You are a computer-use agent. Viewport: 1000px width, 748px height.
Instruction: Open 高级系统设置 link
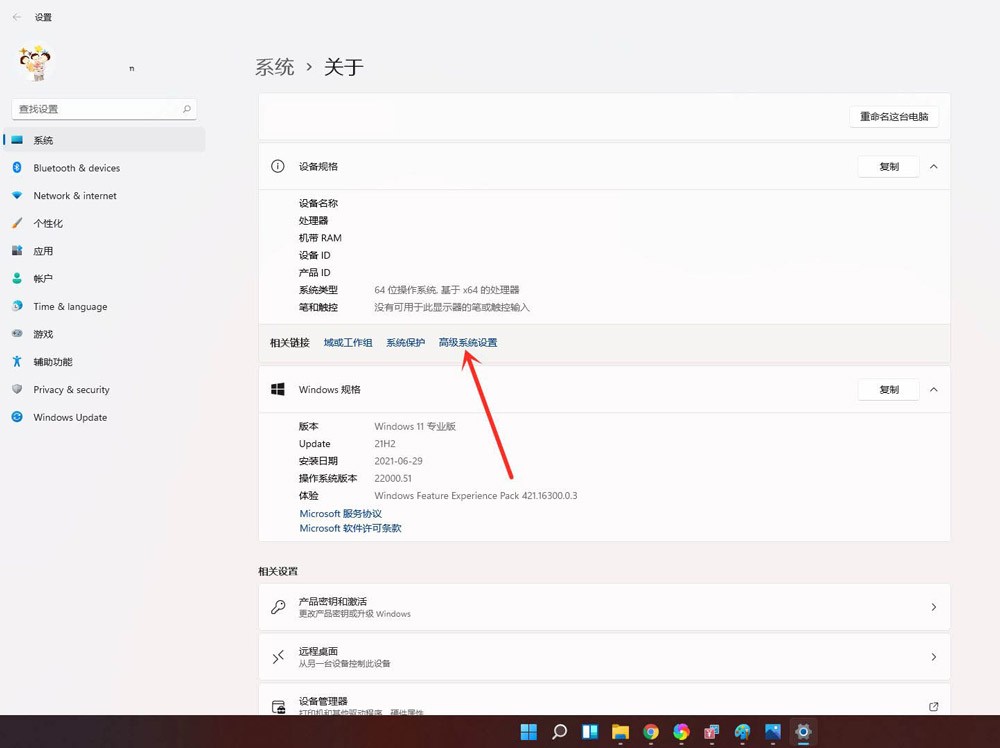(x=467, y=341)
